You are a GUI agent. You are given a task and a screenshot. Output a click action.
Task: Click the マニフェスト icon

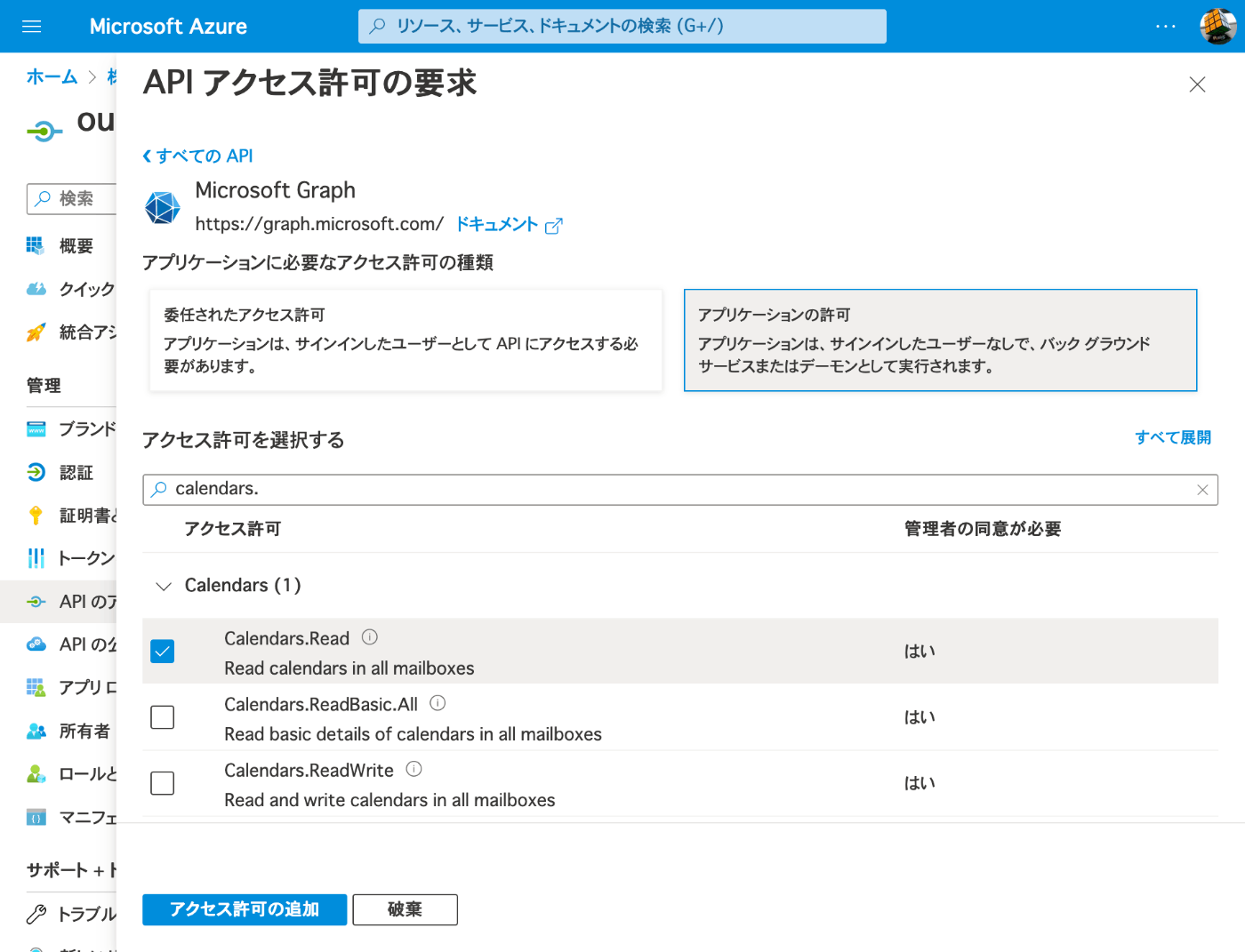36,818
